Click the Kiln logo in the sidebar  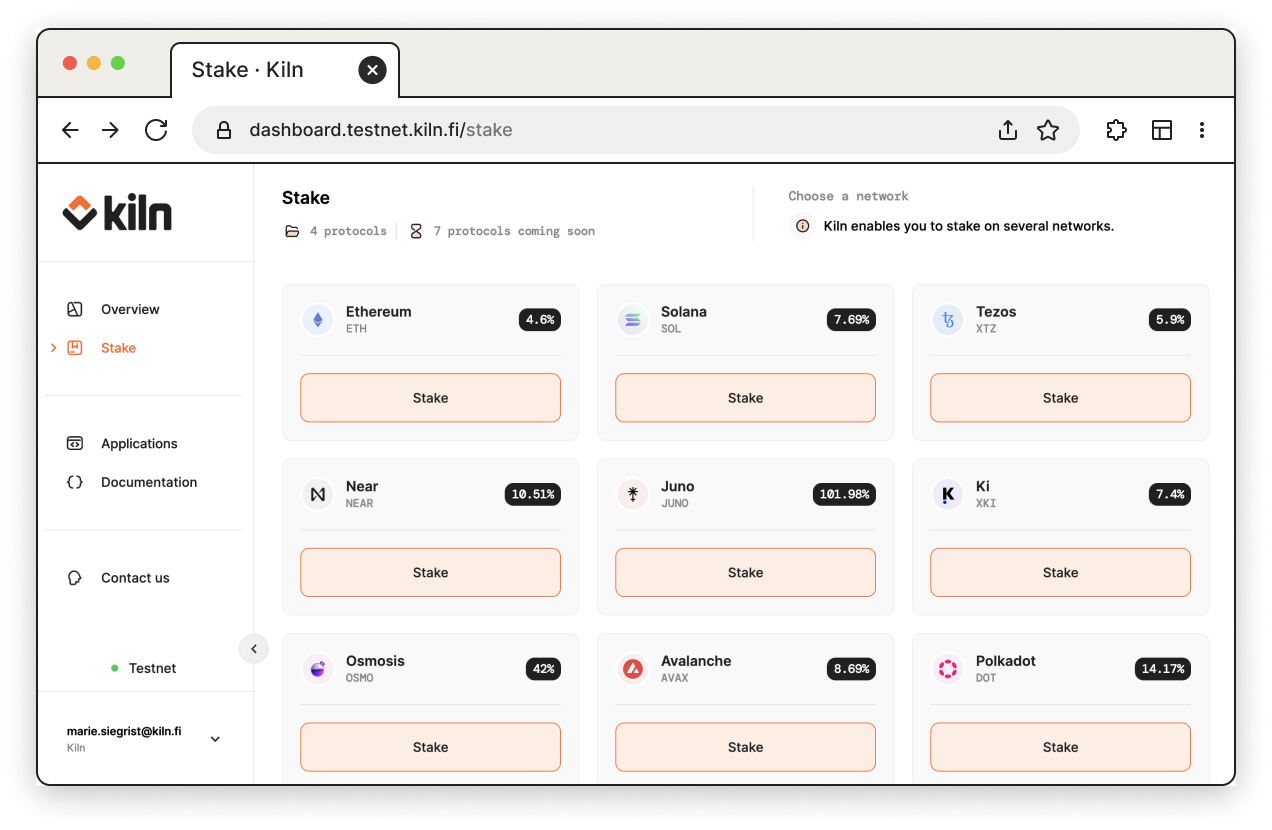click(117, 213)
